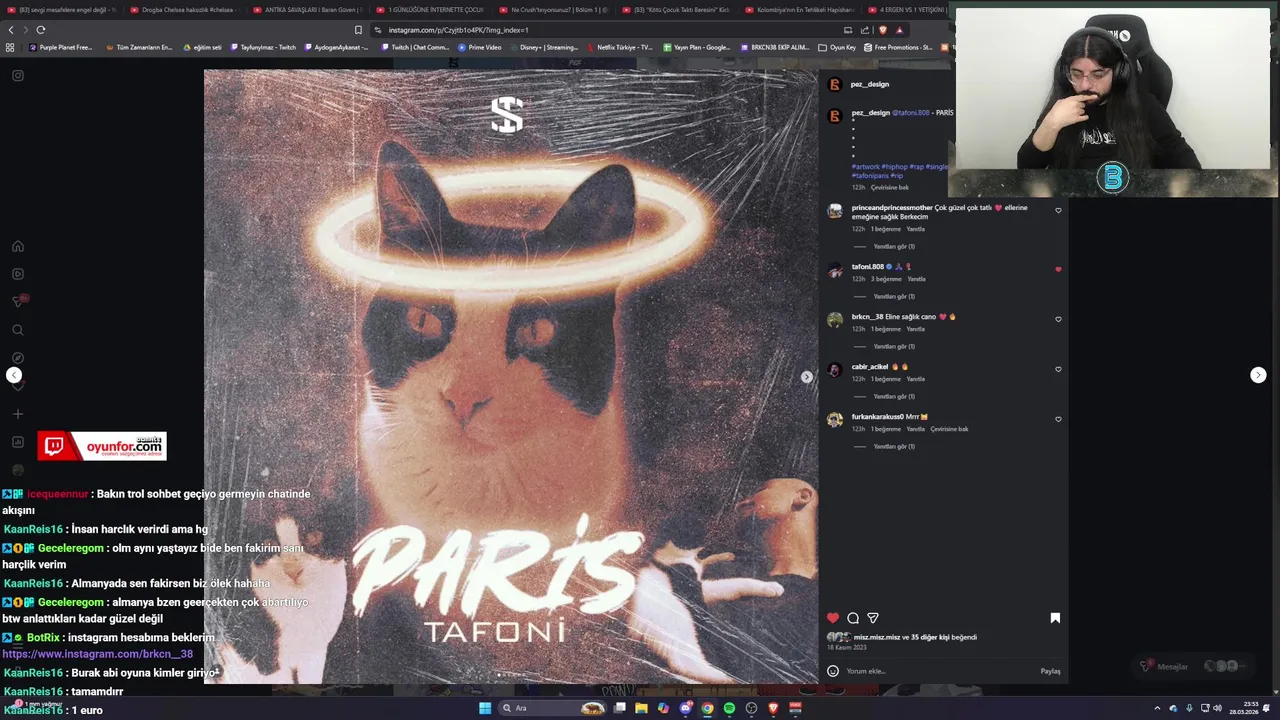This screenshot has width=1280, height=720.
Task: Click the browser back arrow
Action: 12,30
